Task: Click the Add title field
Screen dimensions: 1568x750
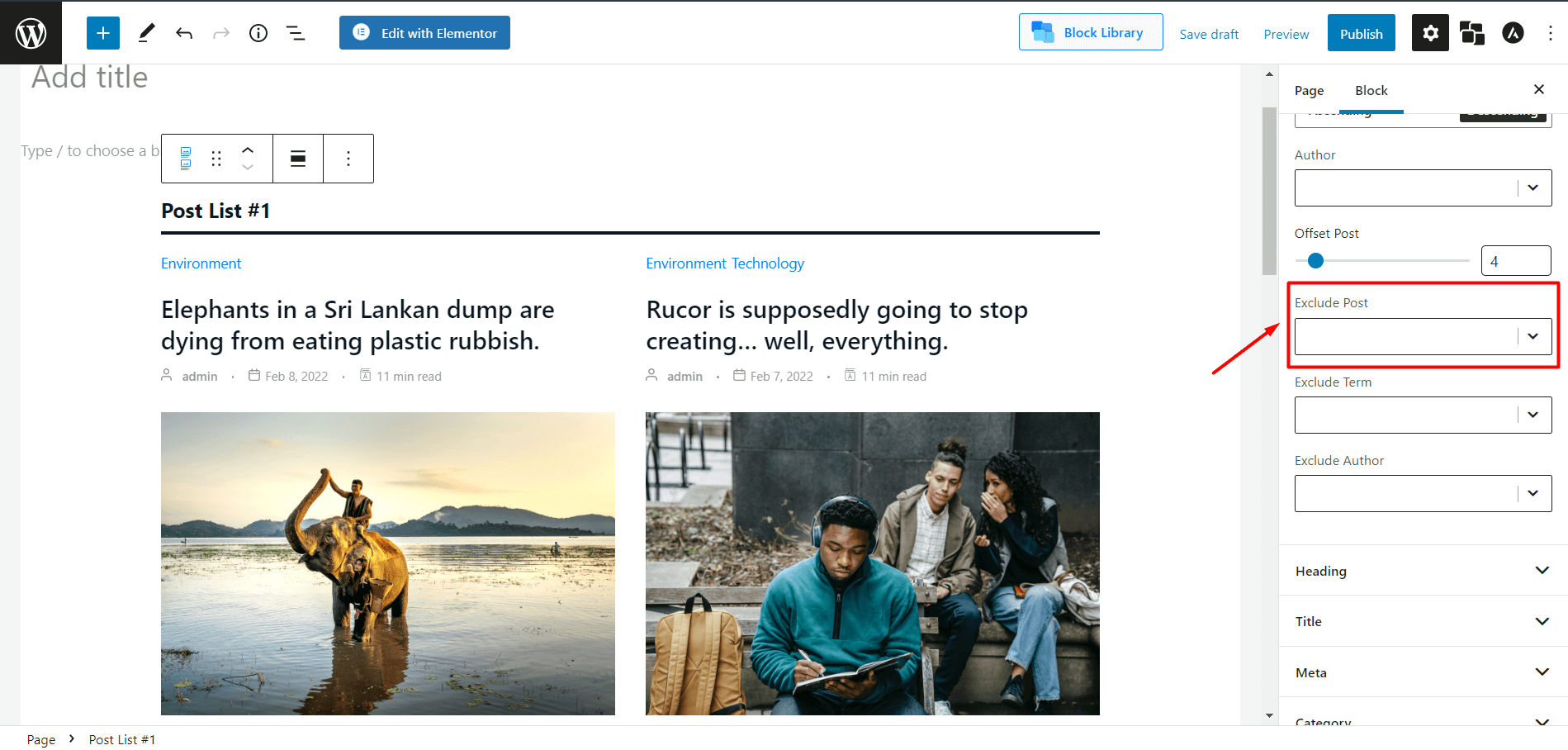Action: point(89,78)
